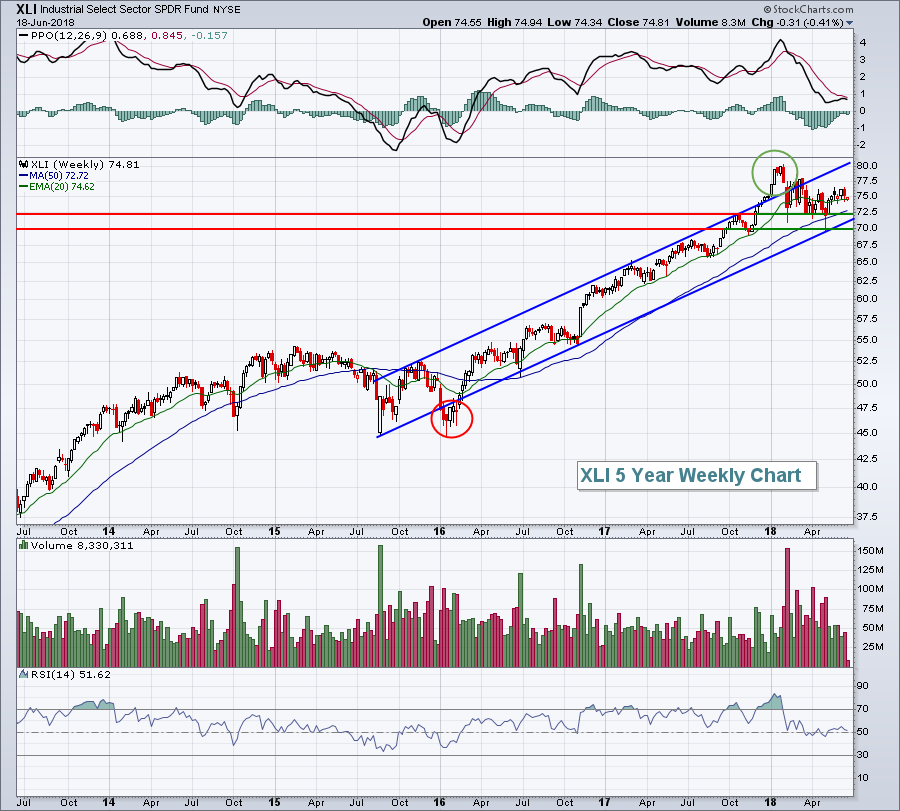
Task: Click the Volume 8,330,311 legend icon
Action: coord(24,545)
